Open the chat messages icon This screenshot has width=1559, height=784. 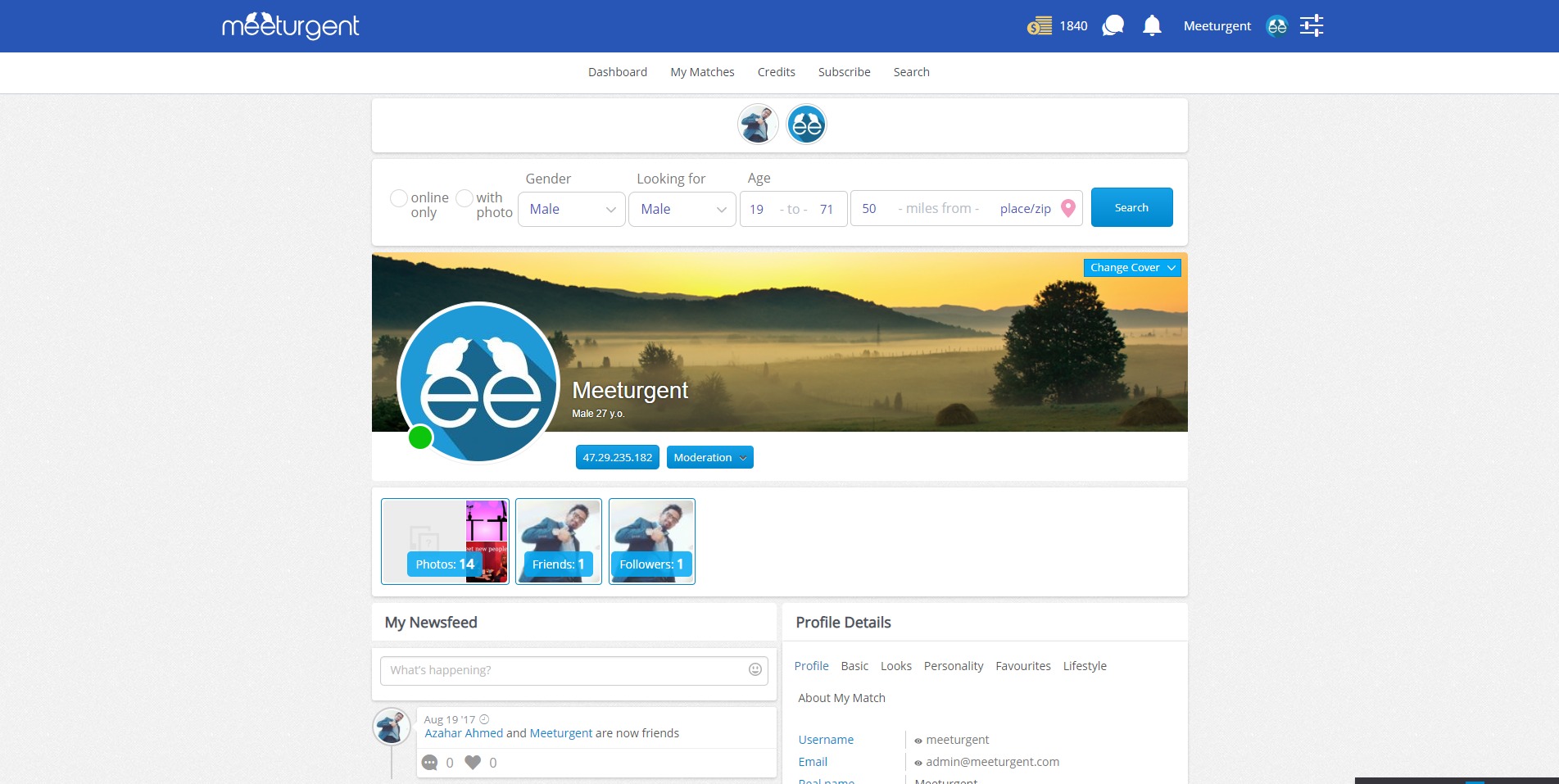tap(1113, 26)
